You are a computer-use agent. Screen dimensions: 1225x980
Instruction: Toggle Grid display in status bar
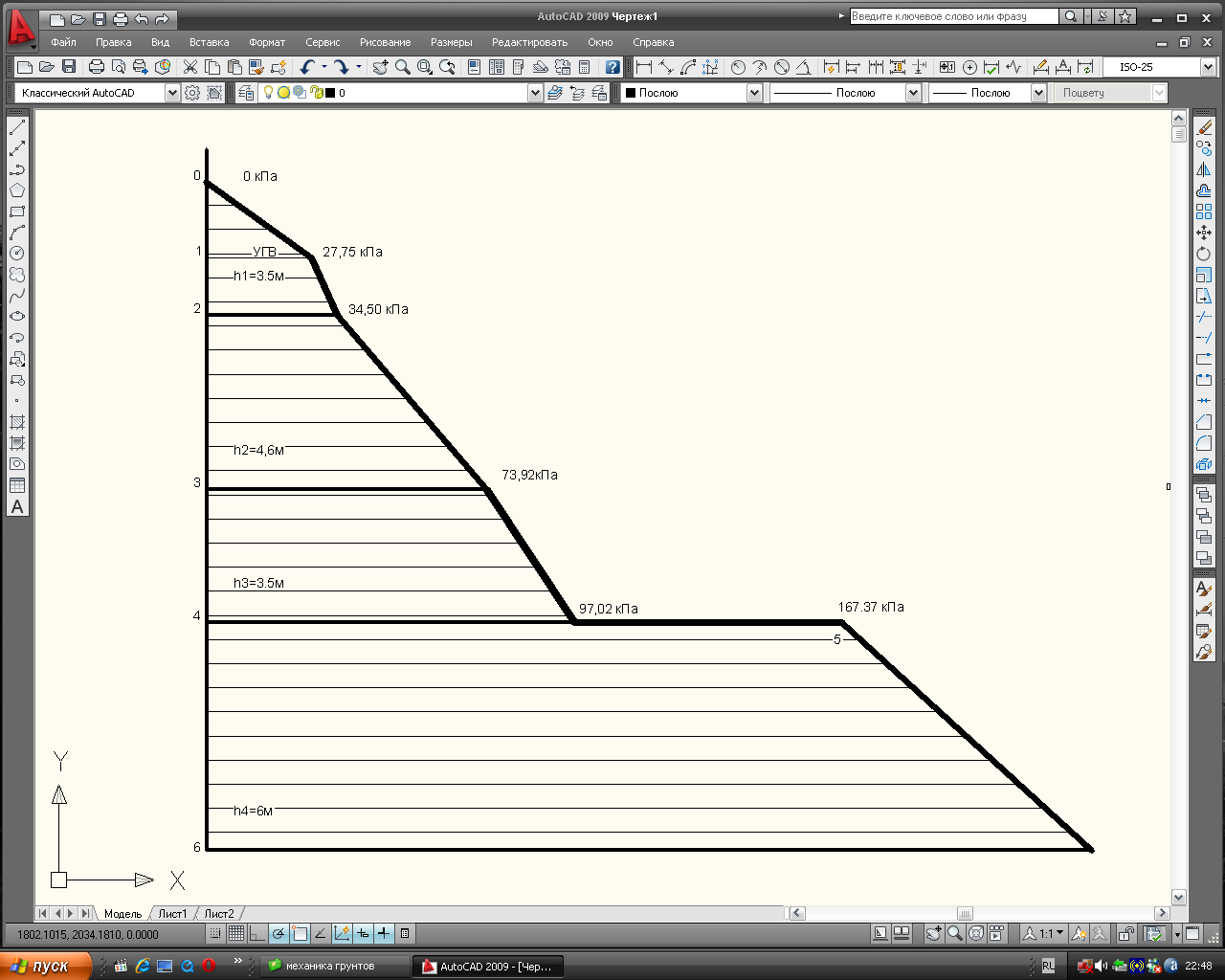pos(236,934)
